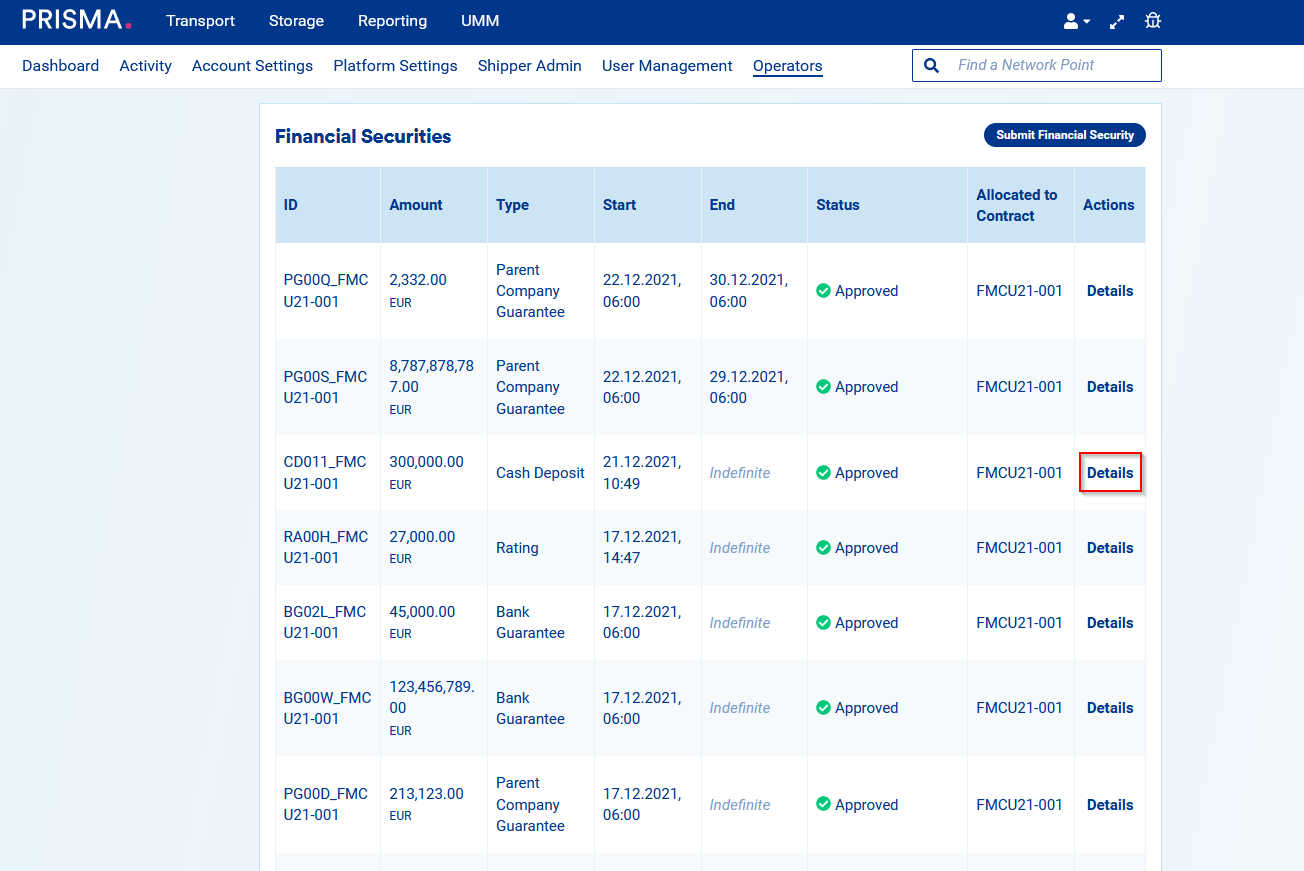Click green Approved checkmark for Cash Deposit row
1304x871 pixels.
[x=824, y=473]
